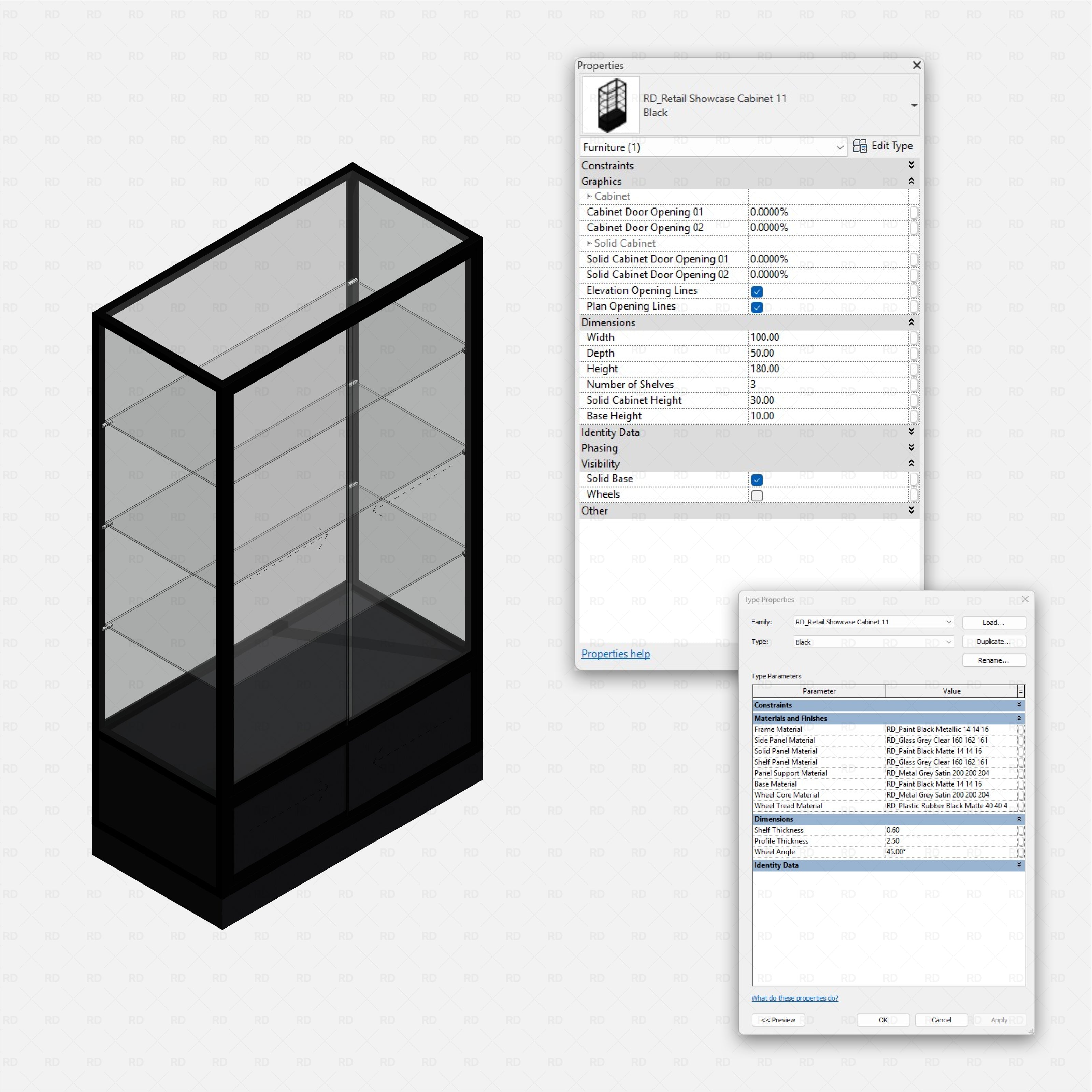The width and height of the screenshot is (1092, 1092).
Task: Uncheck Elevation Opening Lines checkbox
Action: tap(757, 292)
